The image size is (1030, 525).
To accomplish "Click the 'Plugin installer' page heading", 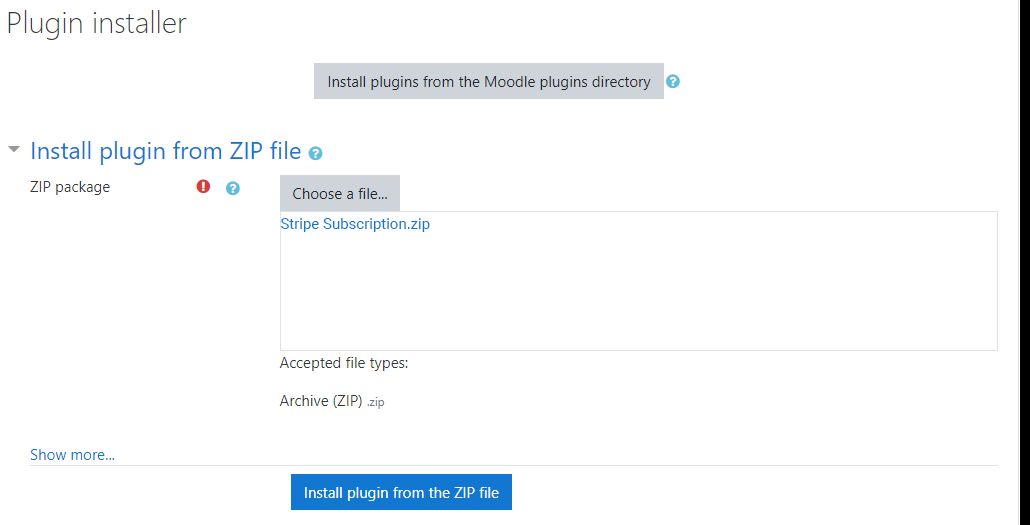I will pos(97,23).
